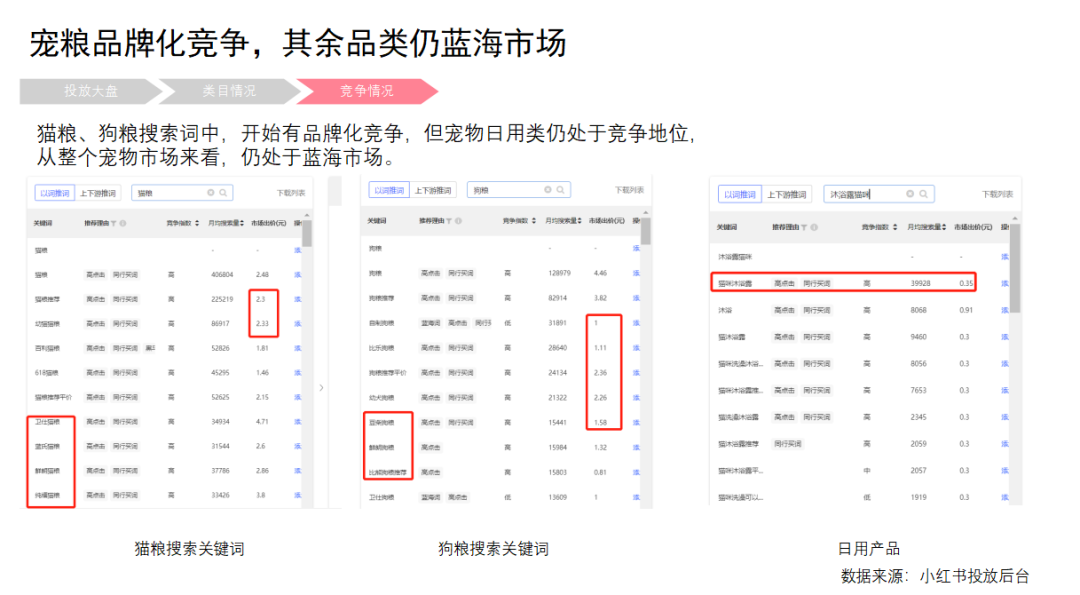Click the 蓝海词 tag in the 31891 row
The height and width of the screenshot is (595, 1080).
[430, 322]
